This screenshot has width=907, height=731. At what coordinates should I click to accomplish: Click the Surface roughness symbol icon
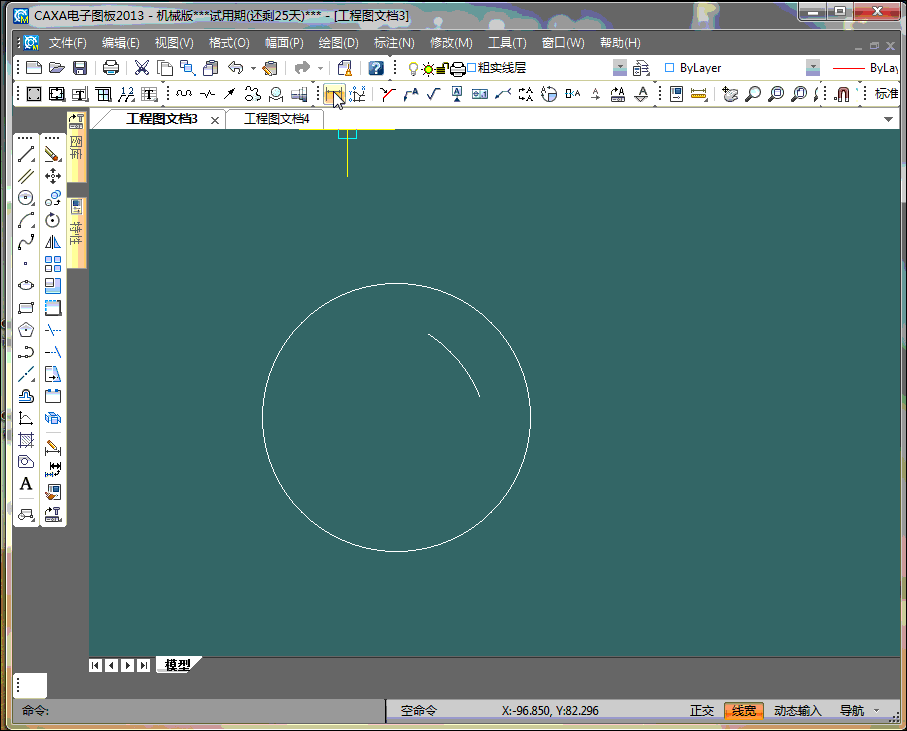coord(434,94)
